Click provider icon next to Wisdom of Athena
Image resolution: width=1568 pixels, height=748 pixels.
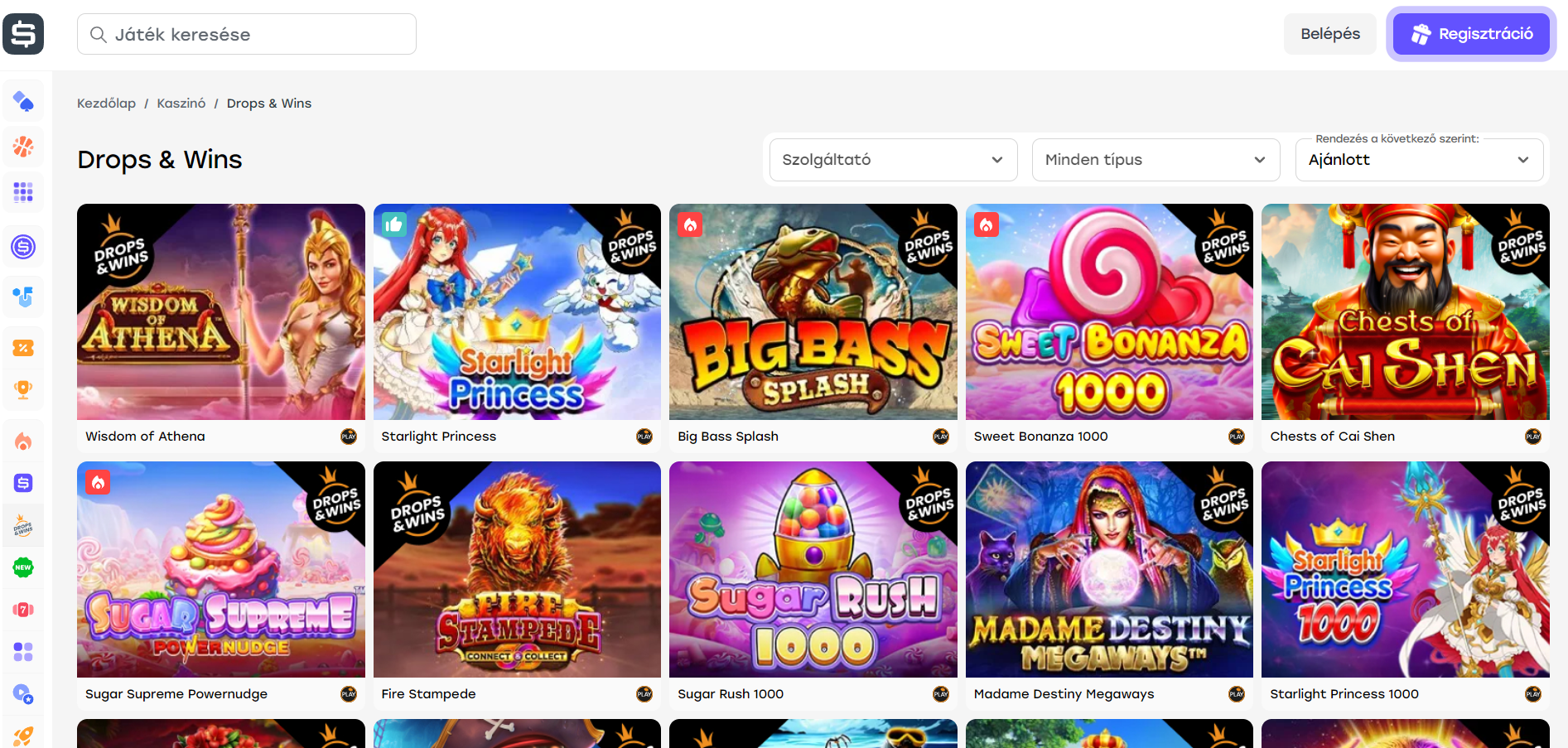[349, 437]
